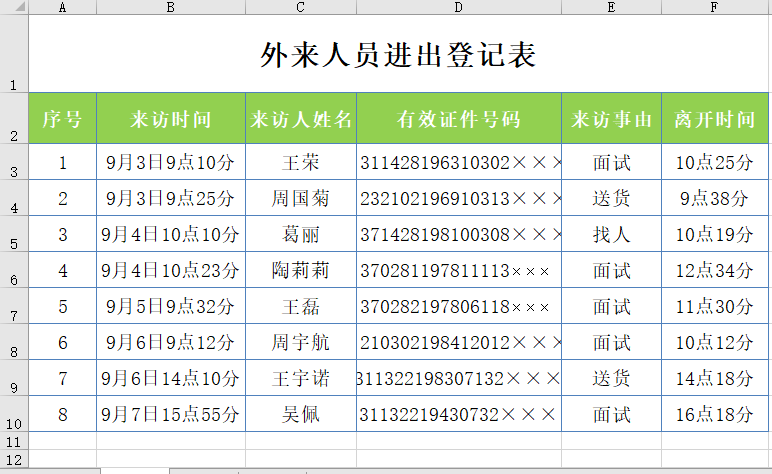Select the cell containing 王荣
This screenshot has width=772, height=474.
300,163
